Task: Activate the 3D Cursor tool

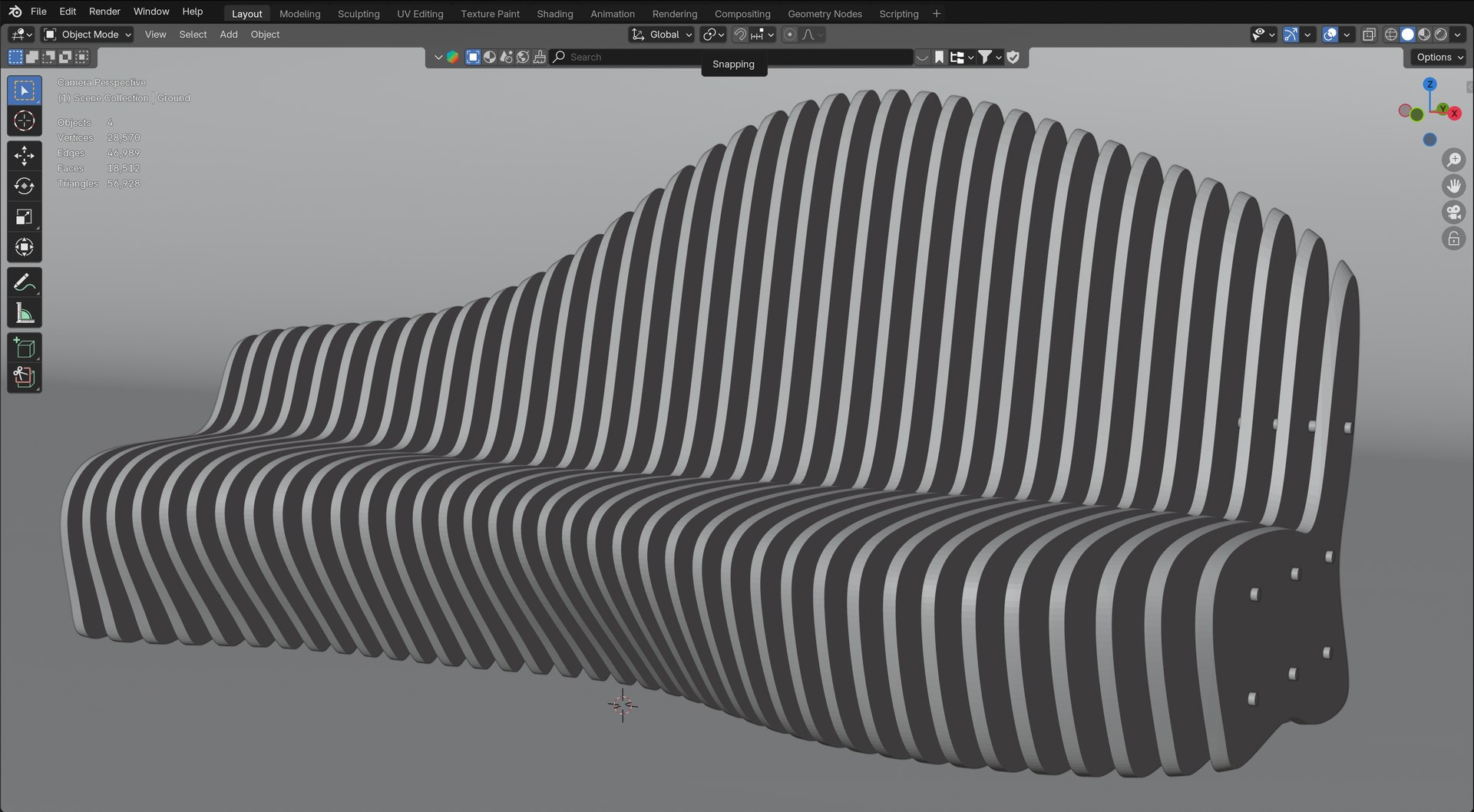Action: coord(24,120)
